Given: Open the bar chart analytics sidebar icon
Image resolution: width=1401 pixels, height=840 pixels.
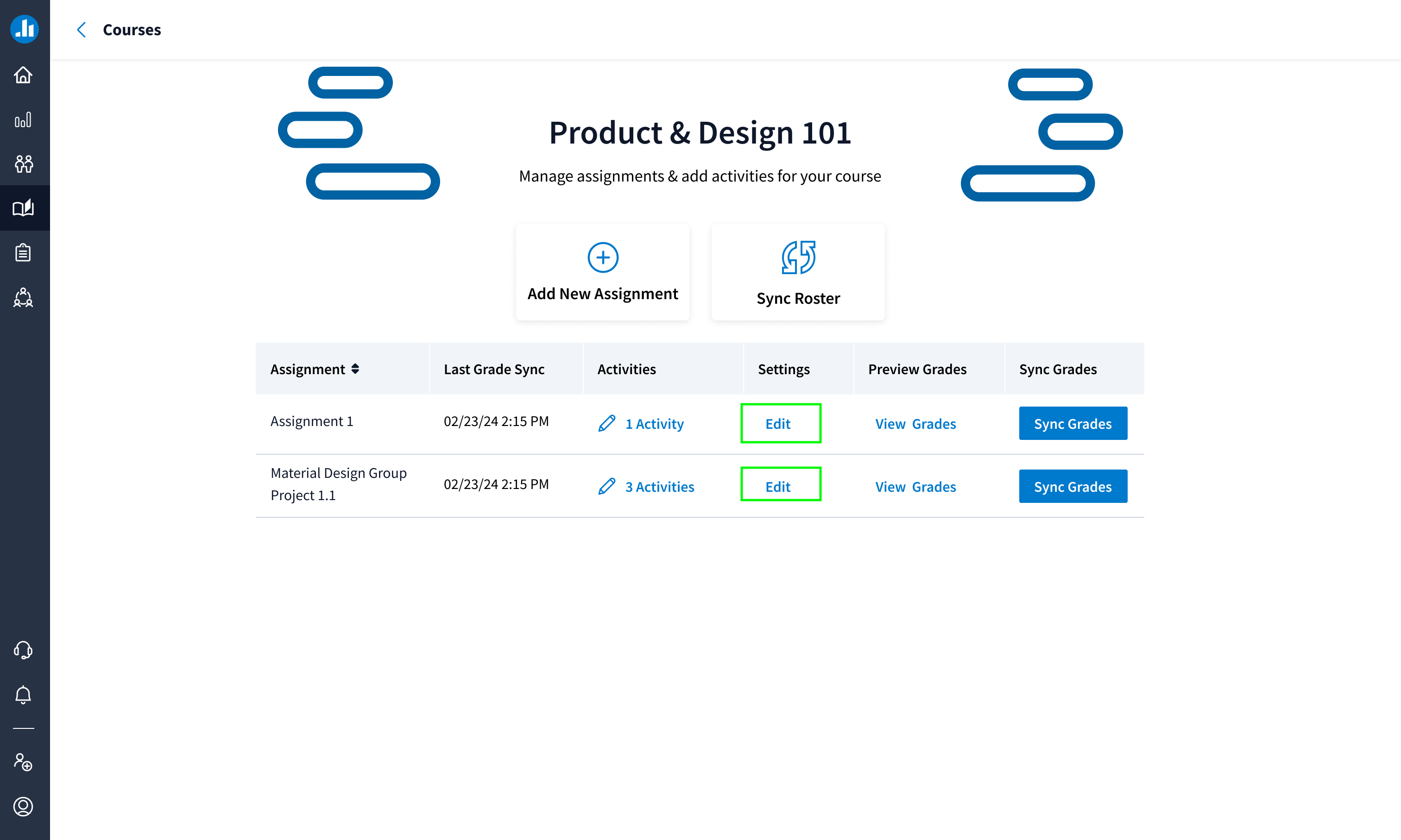Looking at the screenshot, I should (x=23, y=119).
